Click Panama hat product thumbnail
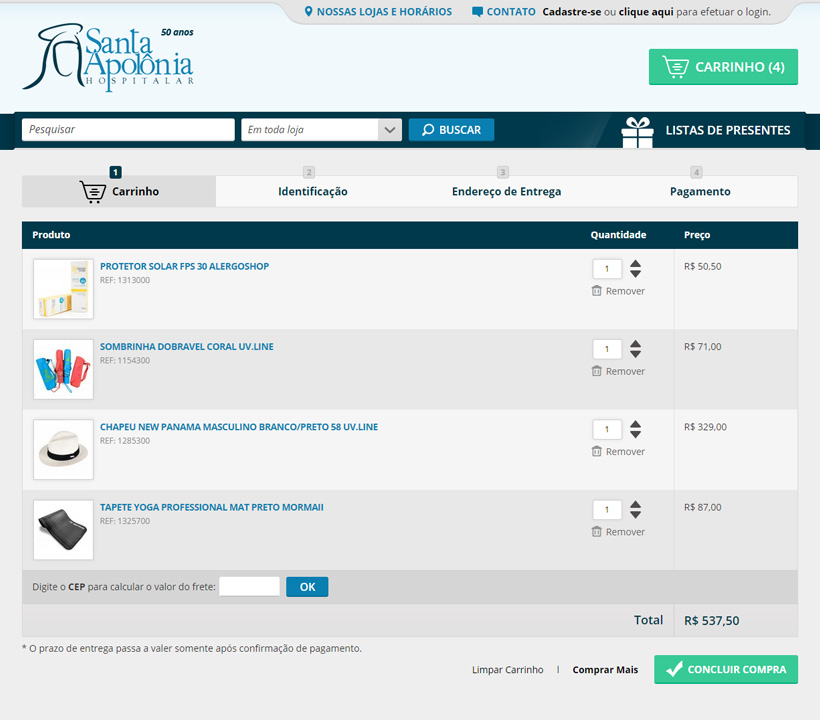Screen dimensions: 820x720 click(63, 450)
